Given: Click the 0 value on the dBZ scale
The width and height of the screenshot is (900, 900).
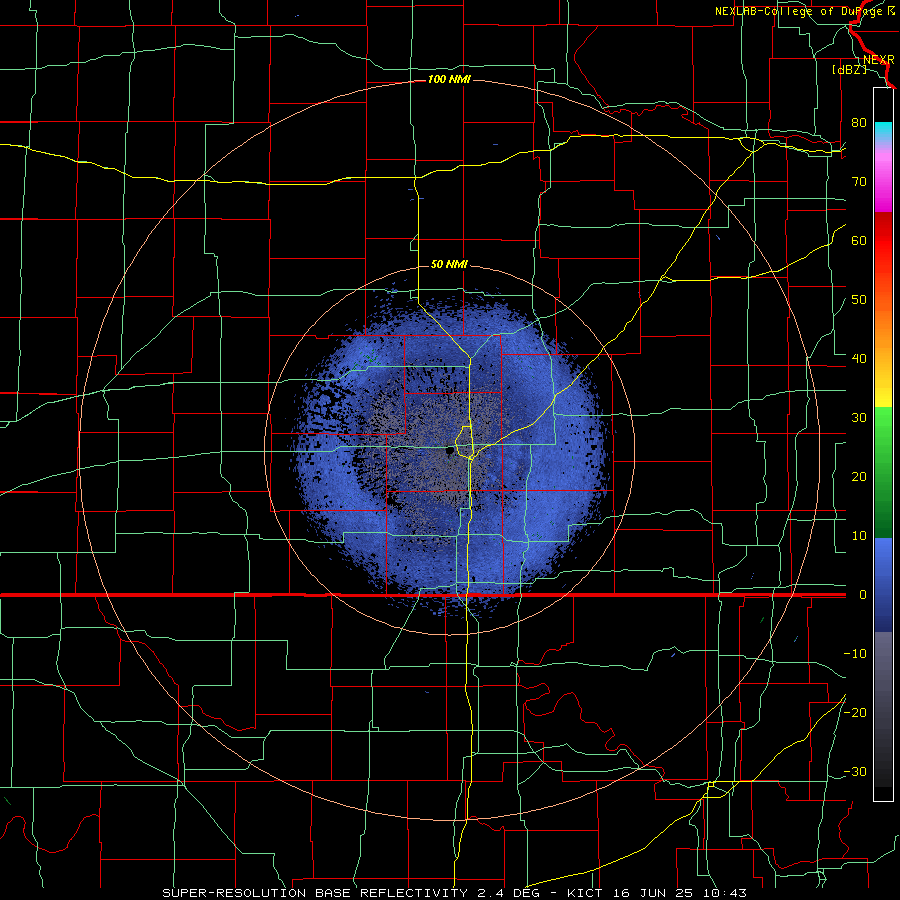Looking at the screenshot, I should pos(863,595).
